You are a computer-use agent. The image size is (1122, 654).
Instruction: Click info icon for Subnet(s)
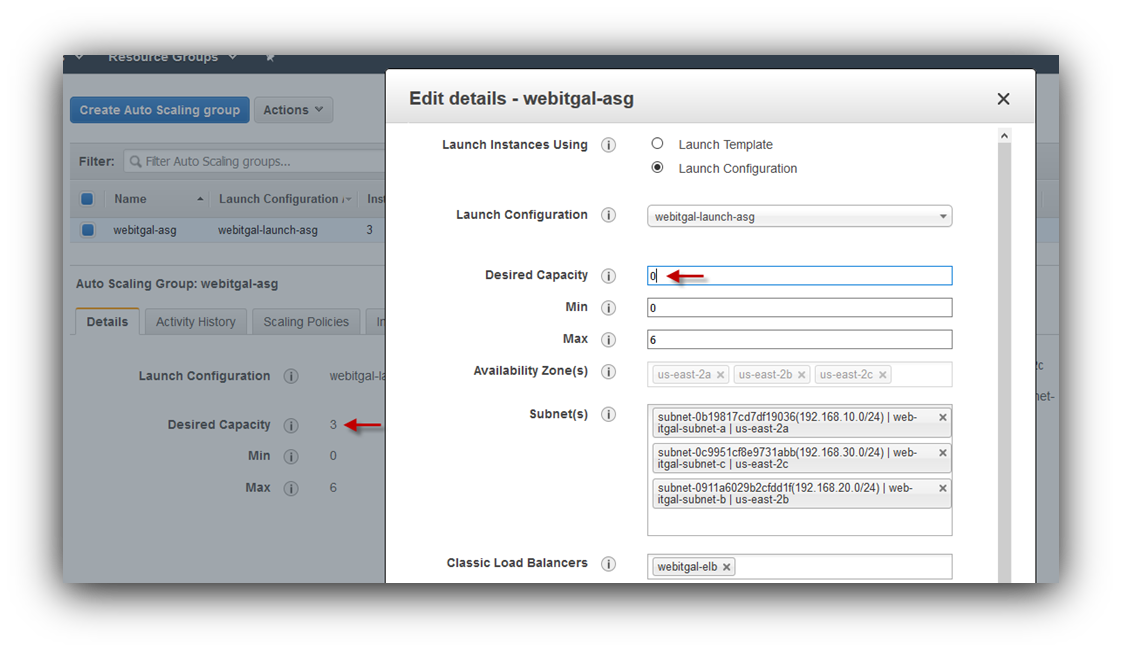pyautogui.click(x=608, y=414)
